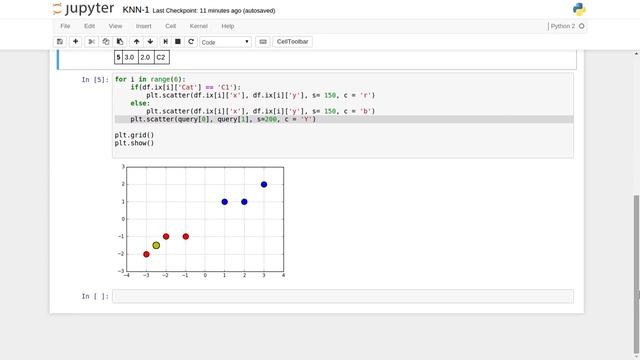Click the Python logo icon
The image size is (640, 360).
point(579,9)
